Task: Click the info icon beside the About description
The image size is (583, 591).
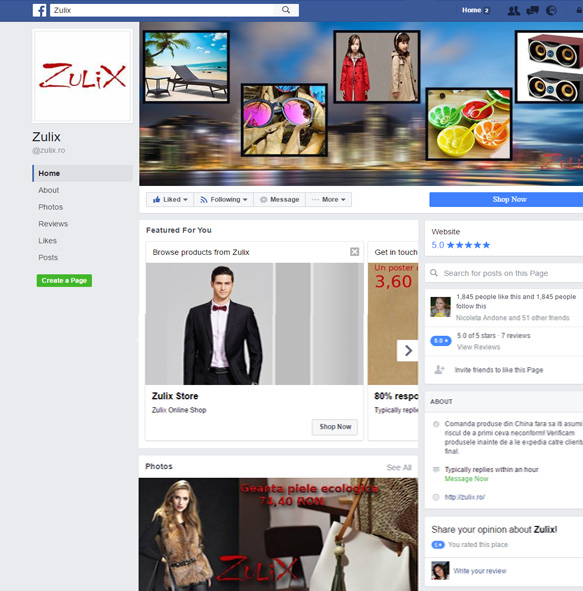Action: coord(436,424)
